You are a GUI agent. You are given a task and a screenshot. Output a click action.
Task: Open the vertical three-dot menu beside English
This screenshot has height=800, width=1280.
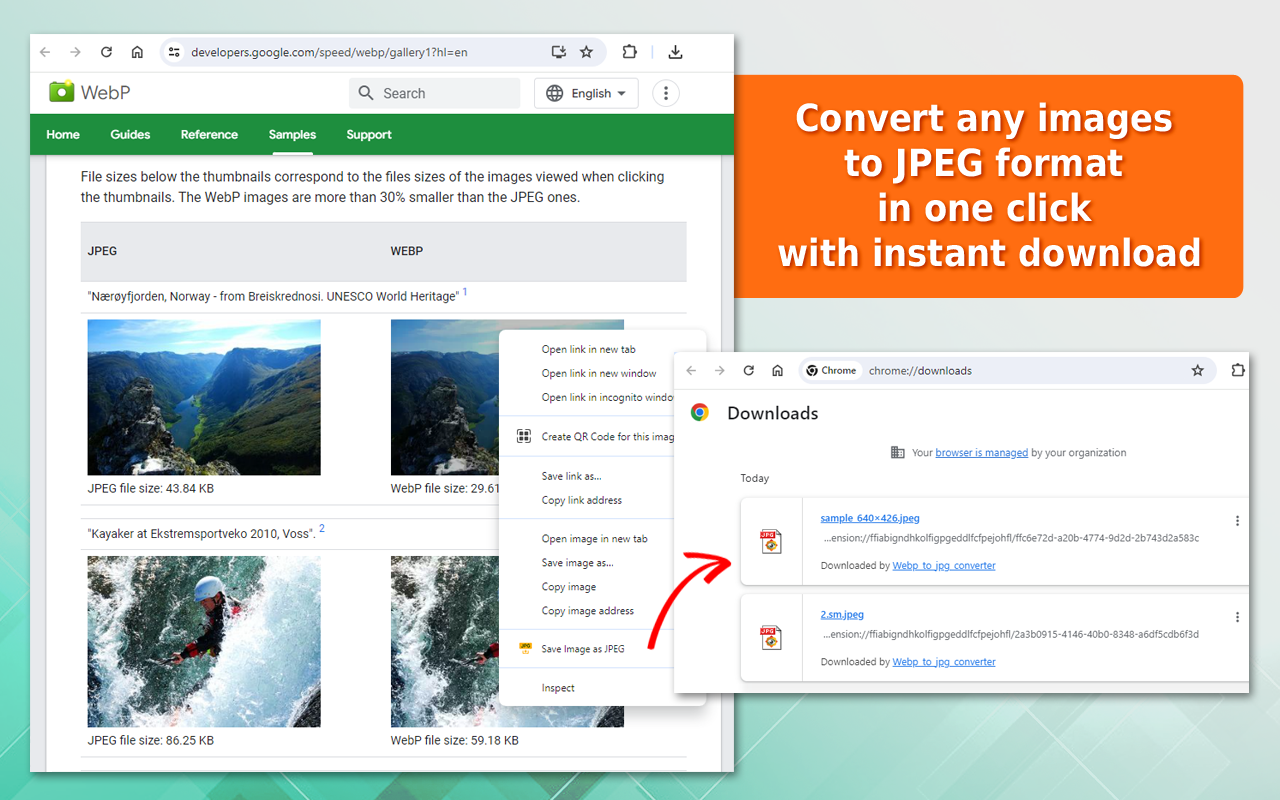click(665, 93)
